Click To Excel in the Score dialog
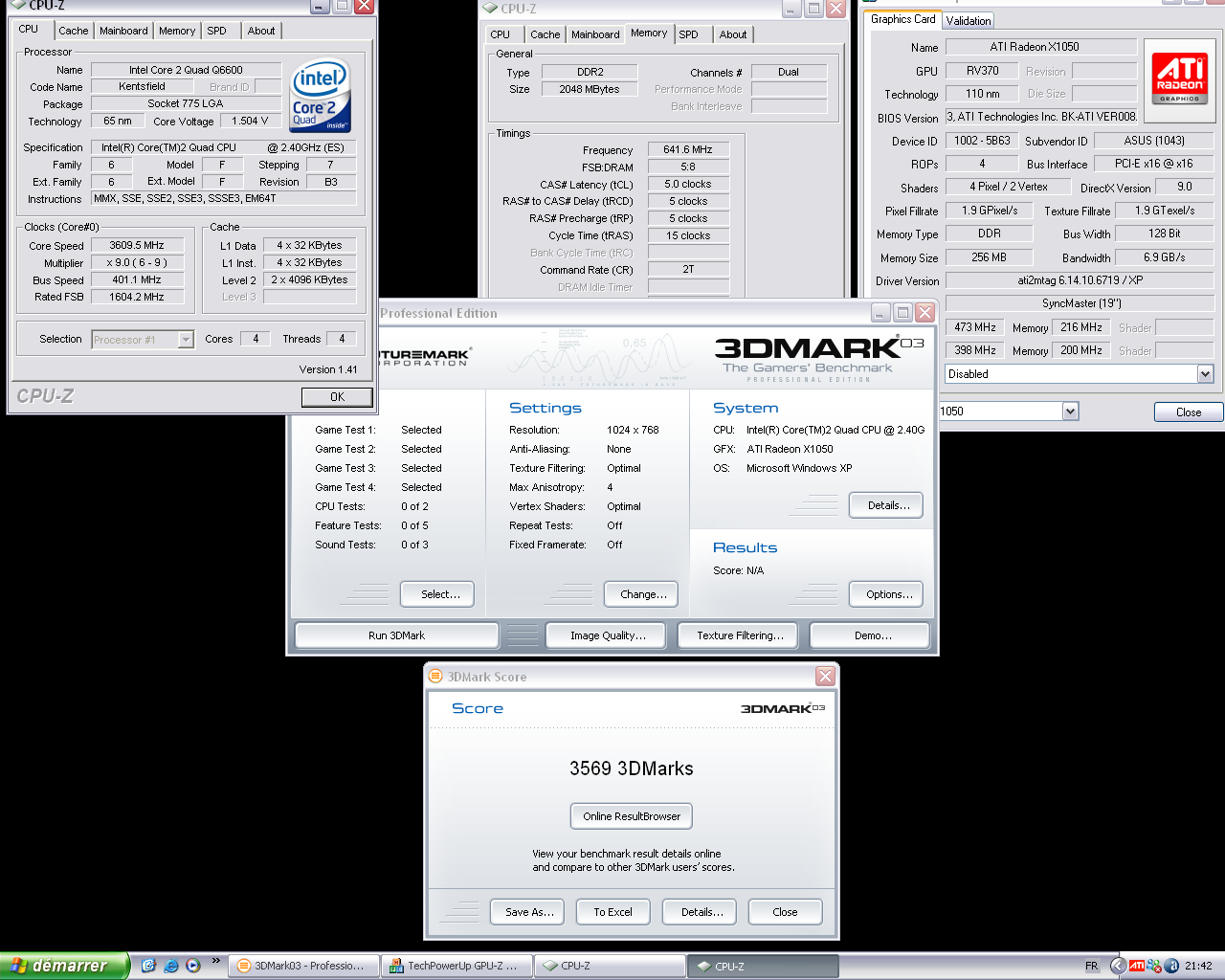This screenshot has height=980, width=1225. pyautogui.click(x=612, y=912)
